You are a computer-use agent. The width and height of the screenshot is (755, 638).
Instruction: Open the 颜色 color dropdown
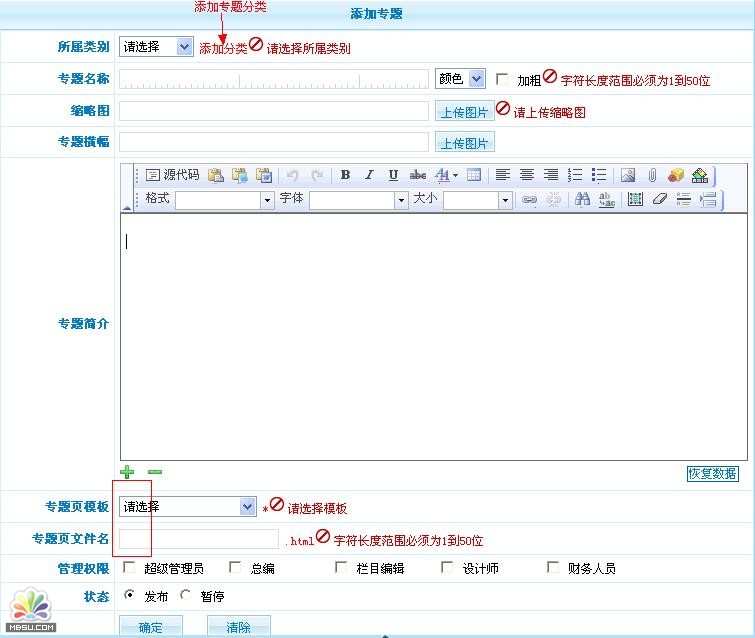pos(460,78)
